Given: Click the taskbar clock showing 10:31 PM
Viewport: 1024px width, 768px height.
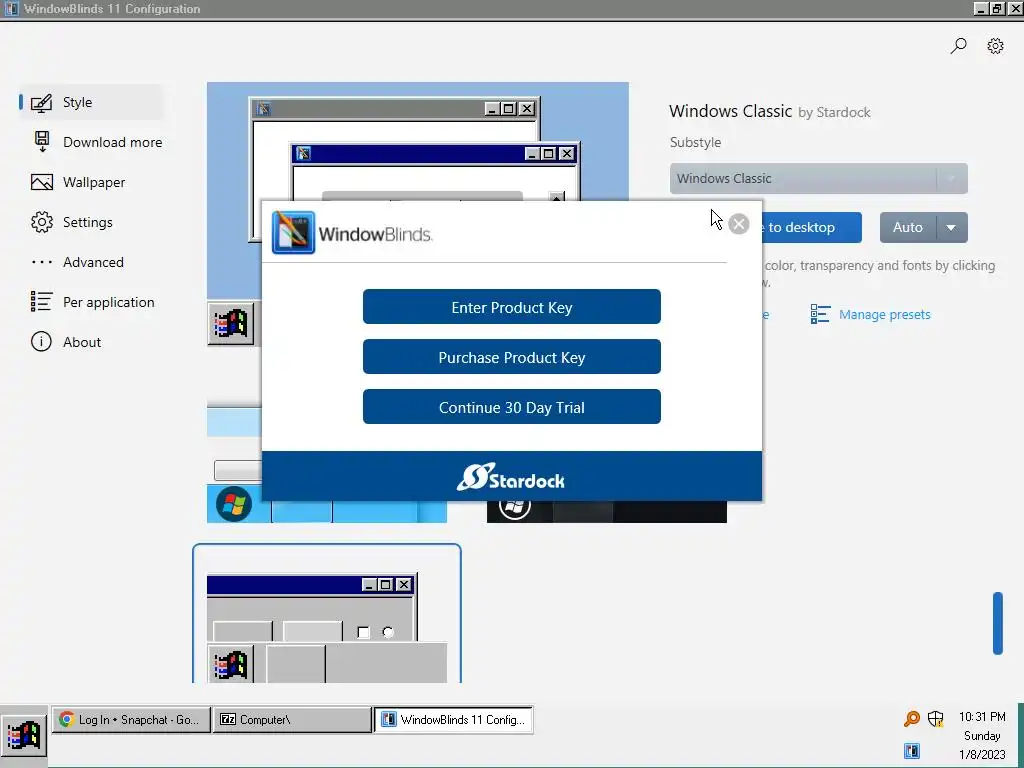Looking at the screenshot, I should point(982,717).
